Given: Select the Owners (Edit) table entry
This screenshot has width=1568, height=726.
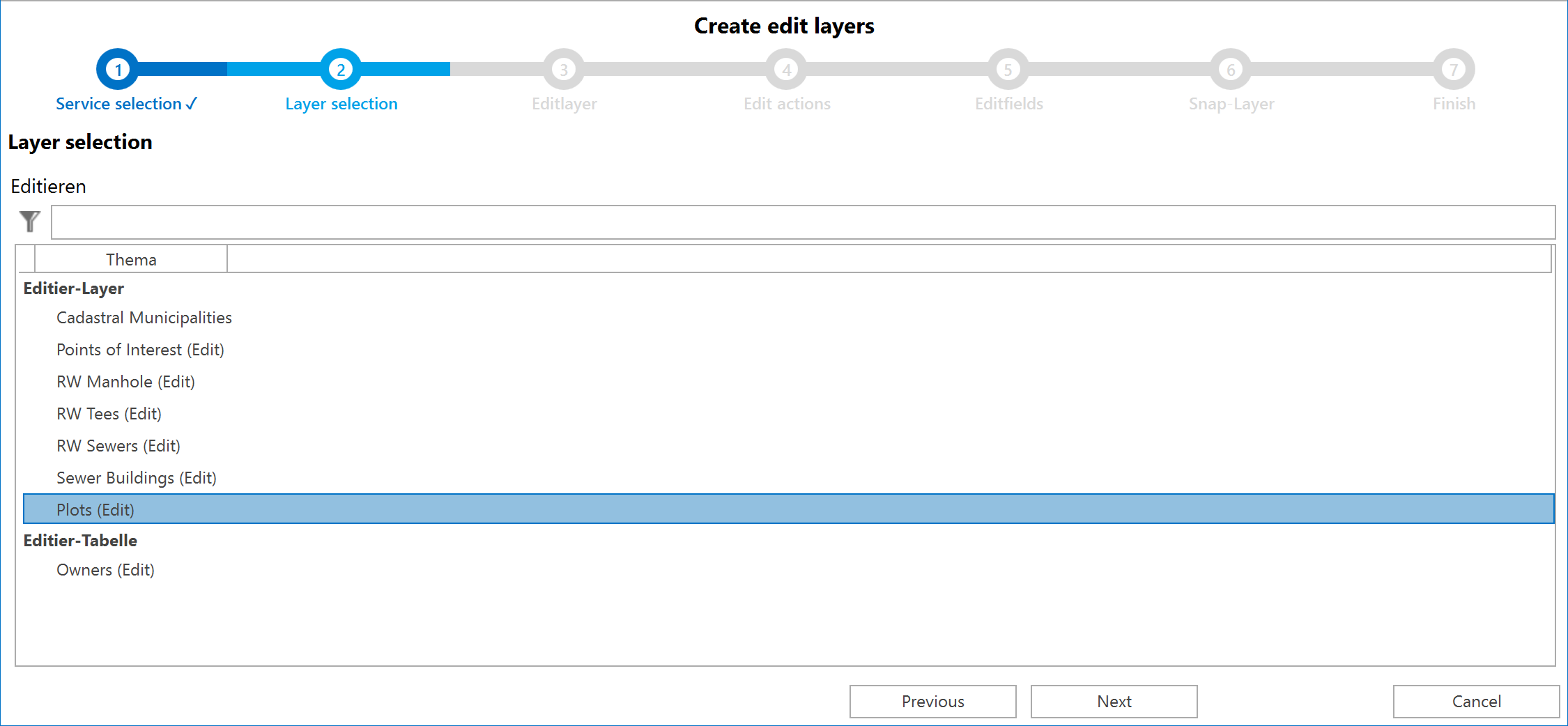Looking at the screenshot, I should click(x=105, y=570).
